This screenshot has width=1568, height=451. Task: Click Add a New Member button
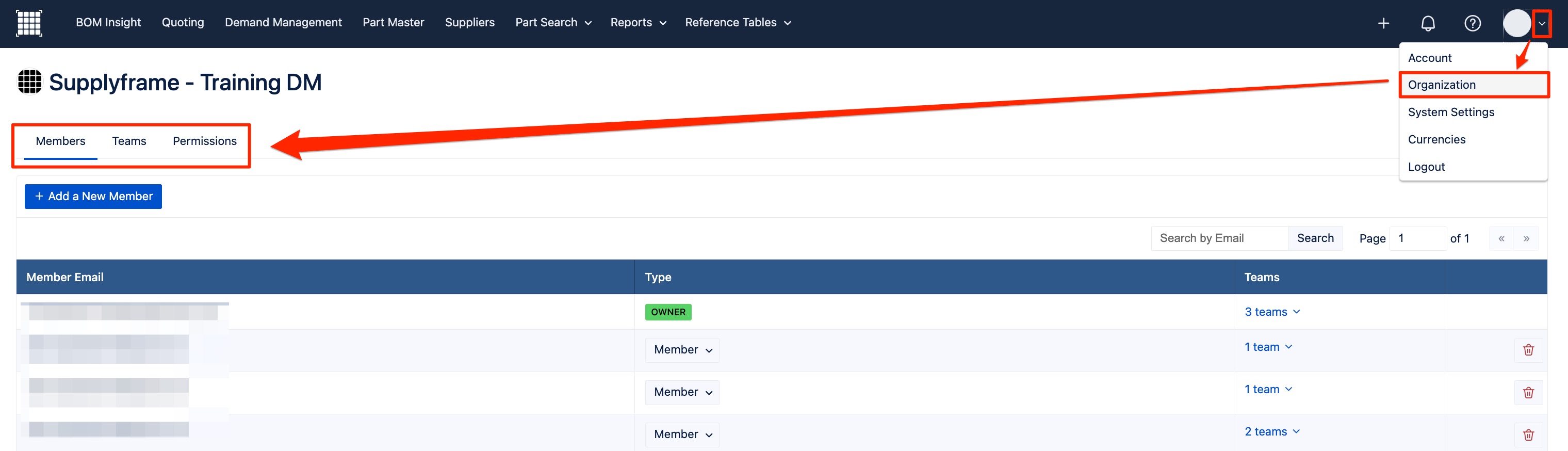93,197
